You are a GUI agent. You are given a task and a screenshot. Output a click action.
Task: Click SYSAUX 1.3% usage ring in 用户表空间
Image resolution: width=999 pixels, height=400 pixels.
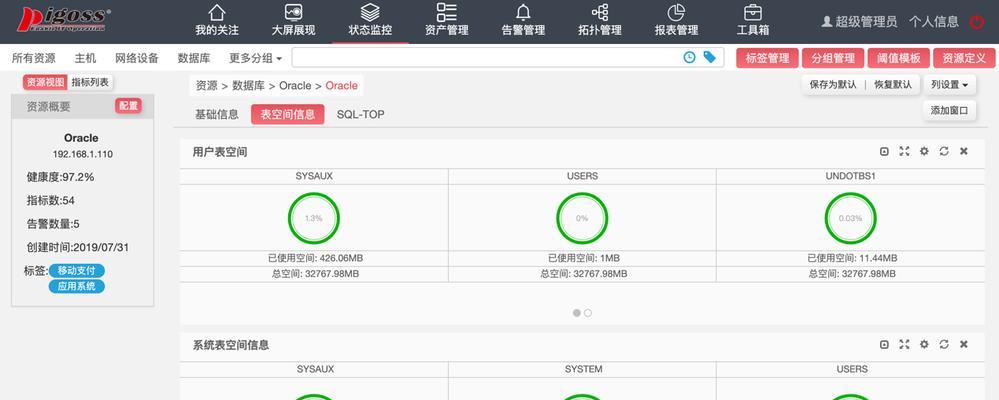[313, 218]
